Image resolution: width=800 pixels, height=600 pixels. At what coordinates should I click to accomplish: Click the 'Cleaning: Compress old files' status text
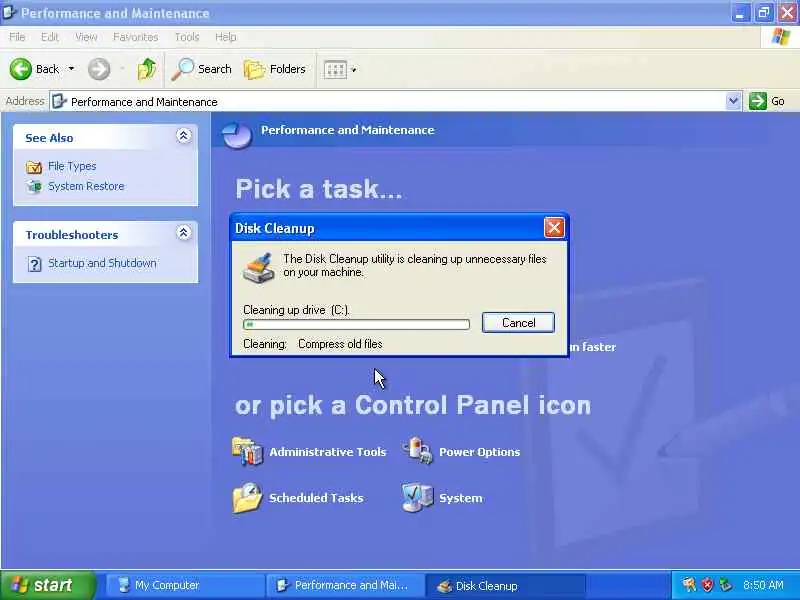[313, 344]
